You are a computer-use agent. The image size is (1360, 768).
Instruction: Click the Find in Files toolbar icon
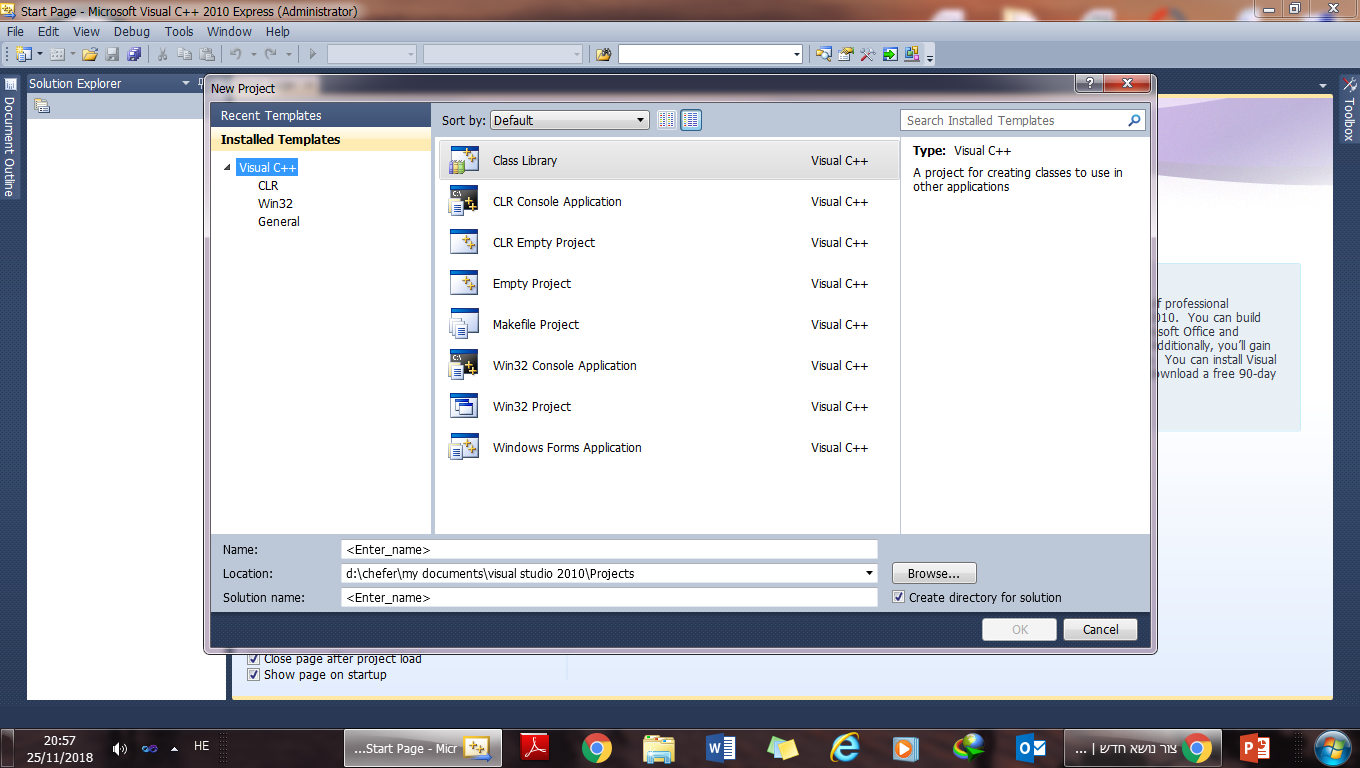(603, 54)
